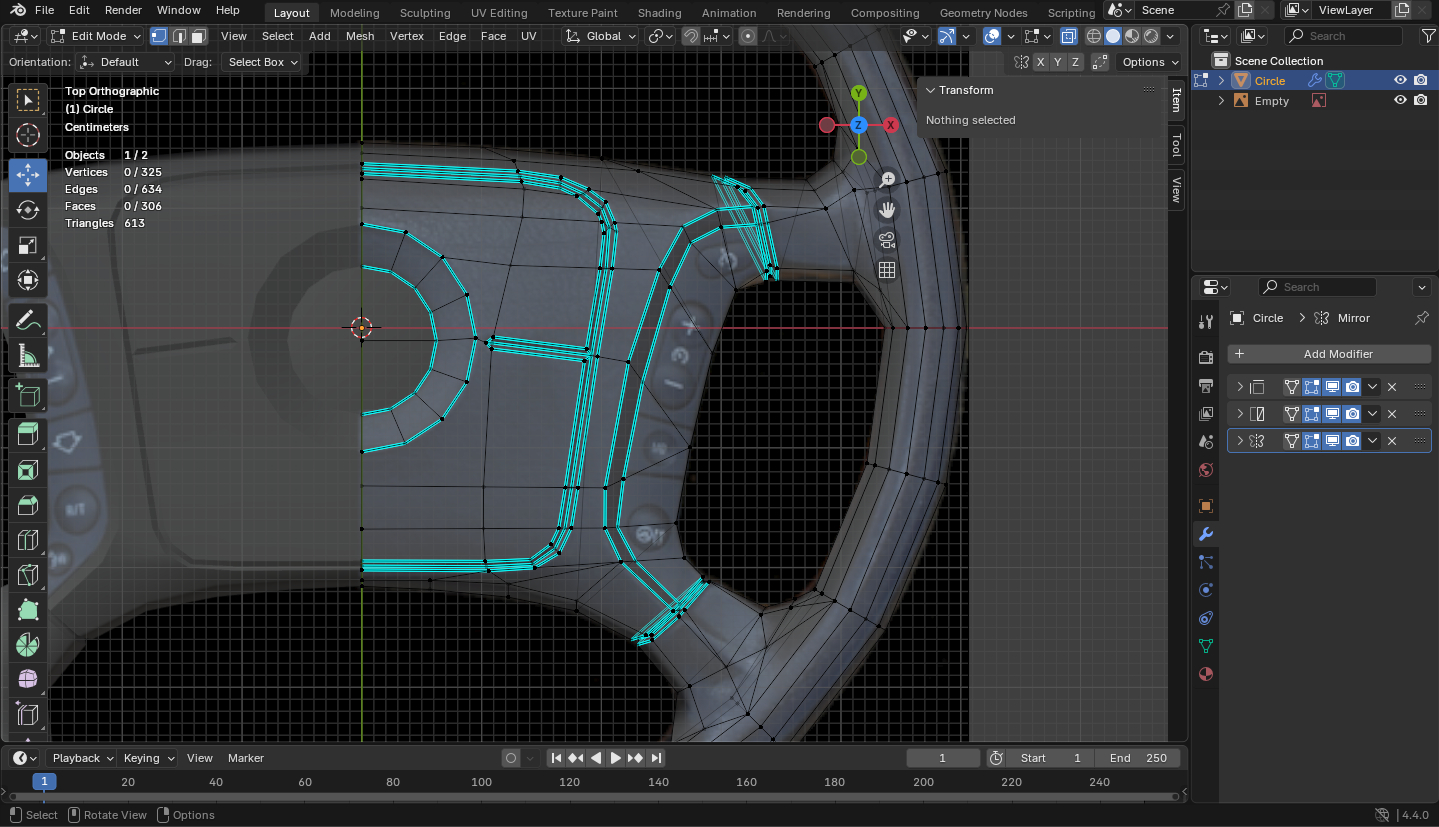The height and width of the screenshot is (827, 1439).
Task: Switch to the UV Editing workspace tab
Action: coord(498,13)
